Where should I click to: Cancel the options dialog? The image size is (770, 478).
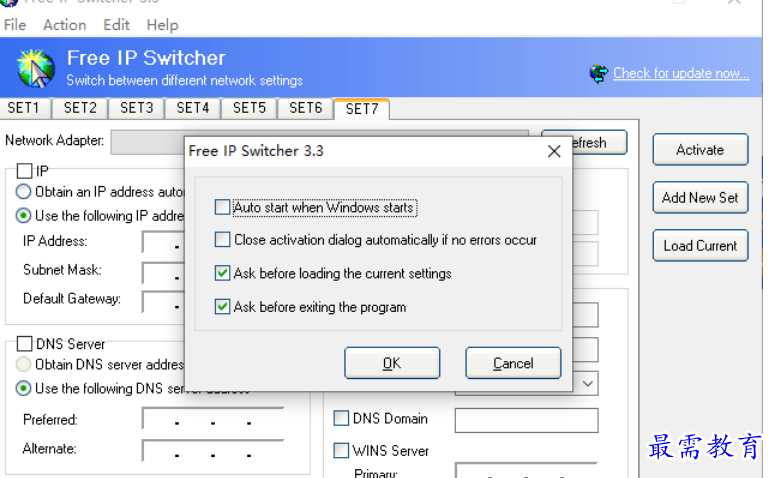pyautogui.click(x=513, y=363)
